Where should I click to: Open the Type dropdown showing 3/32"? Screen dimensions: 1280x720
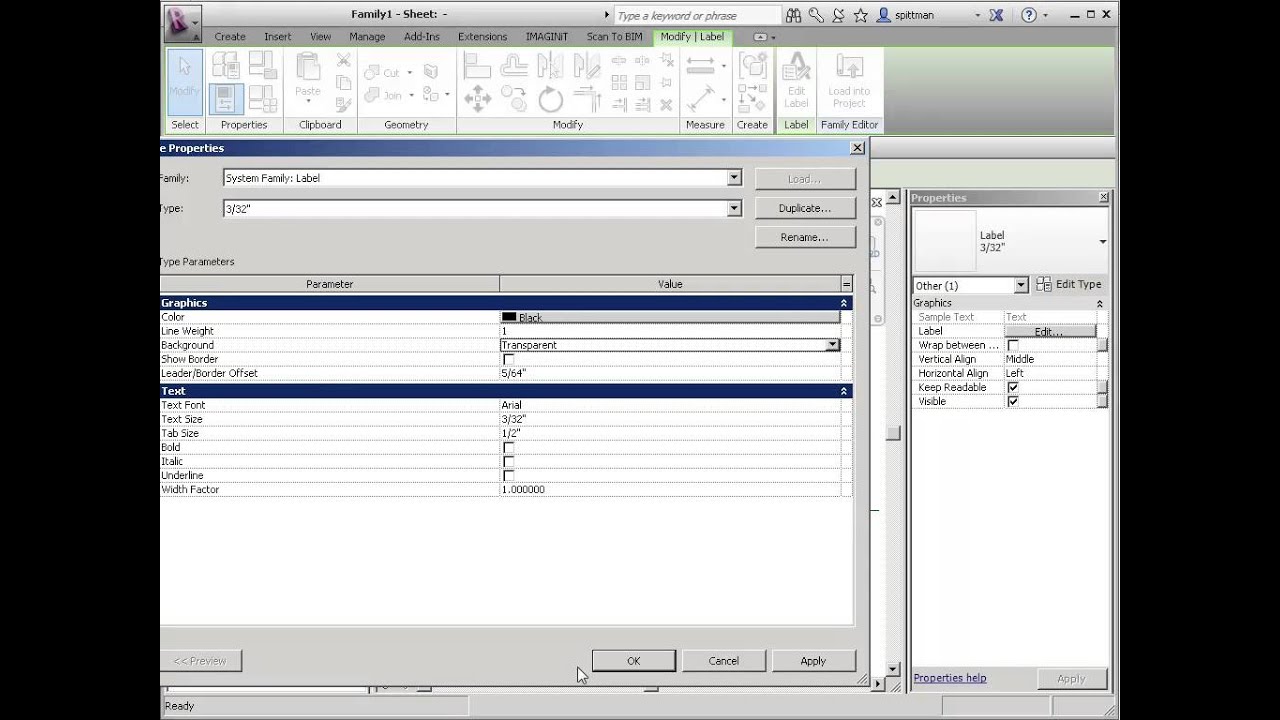click(x=734, y=208)
